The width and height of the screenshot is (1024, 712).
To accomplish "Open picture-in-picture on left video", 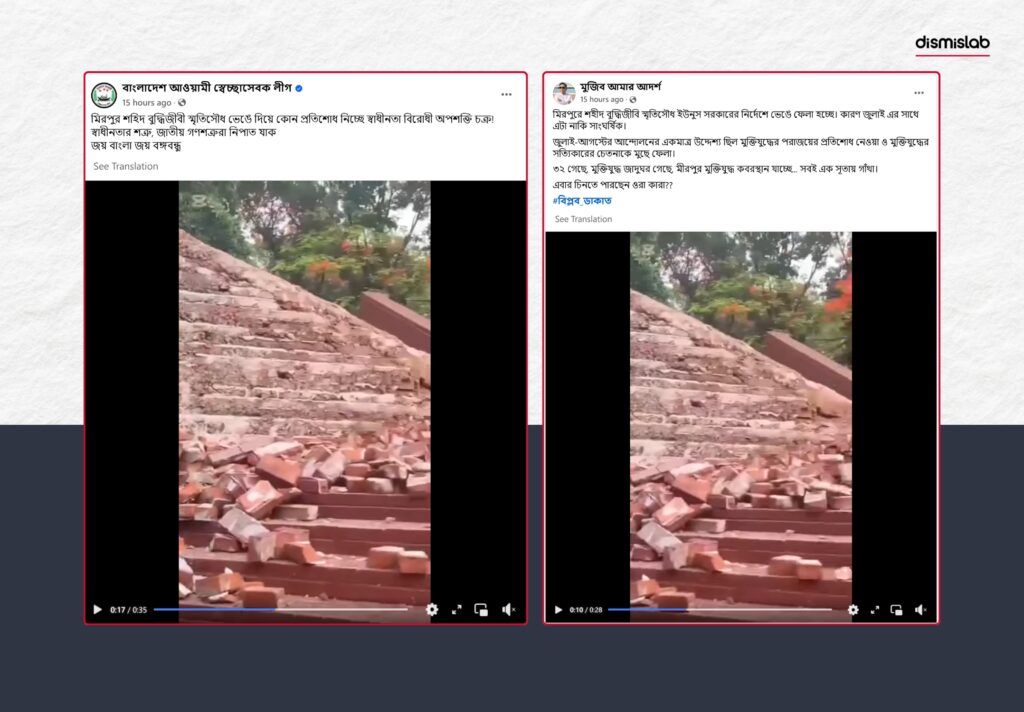I will coord(481,609).
